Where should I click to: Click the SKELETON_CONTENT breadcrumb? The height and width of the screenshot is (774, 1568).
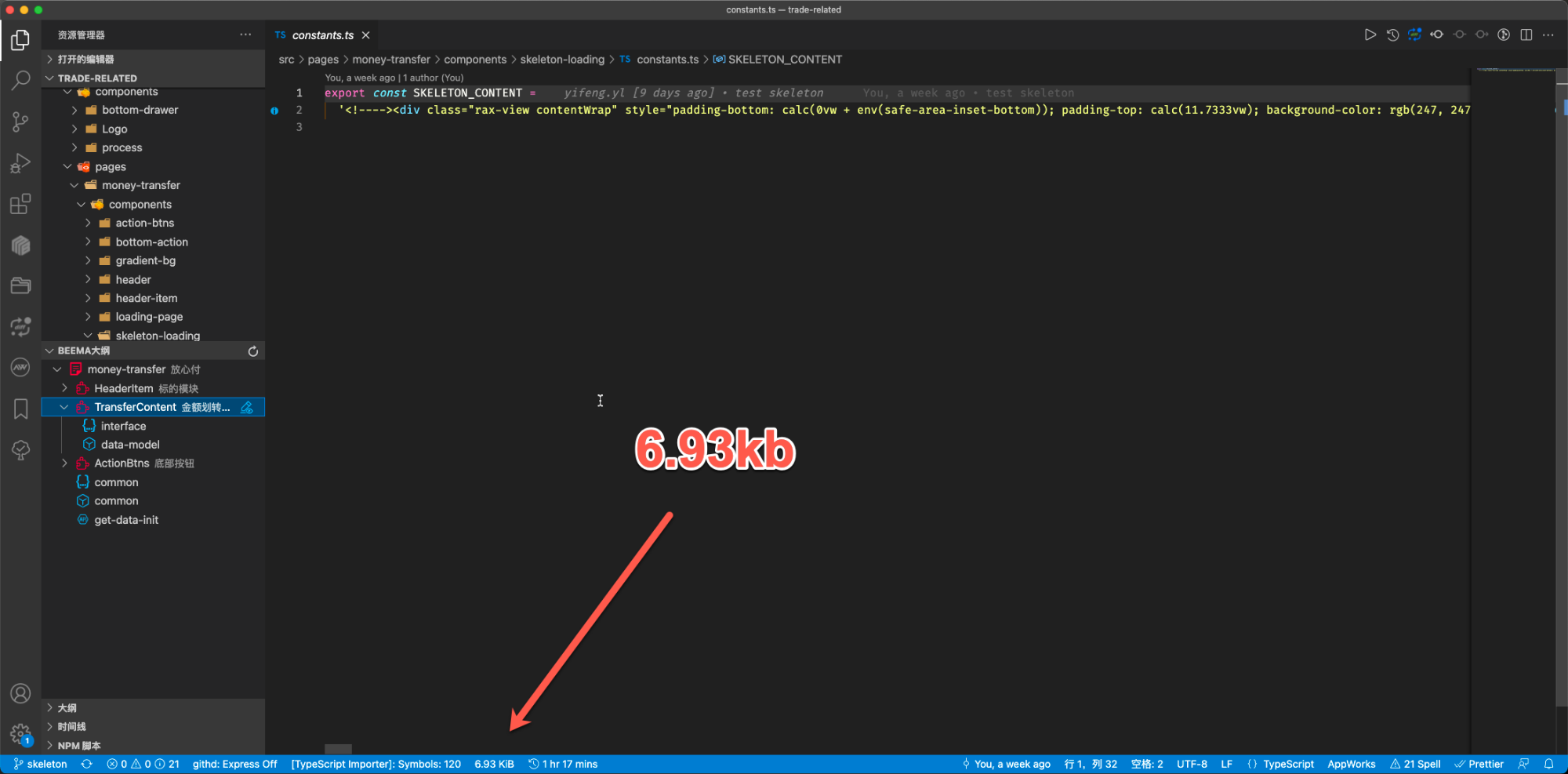pos(785,60)
